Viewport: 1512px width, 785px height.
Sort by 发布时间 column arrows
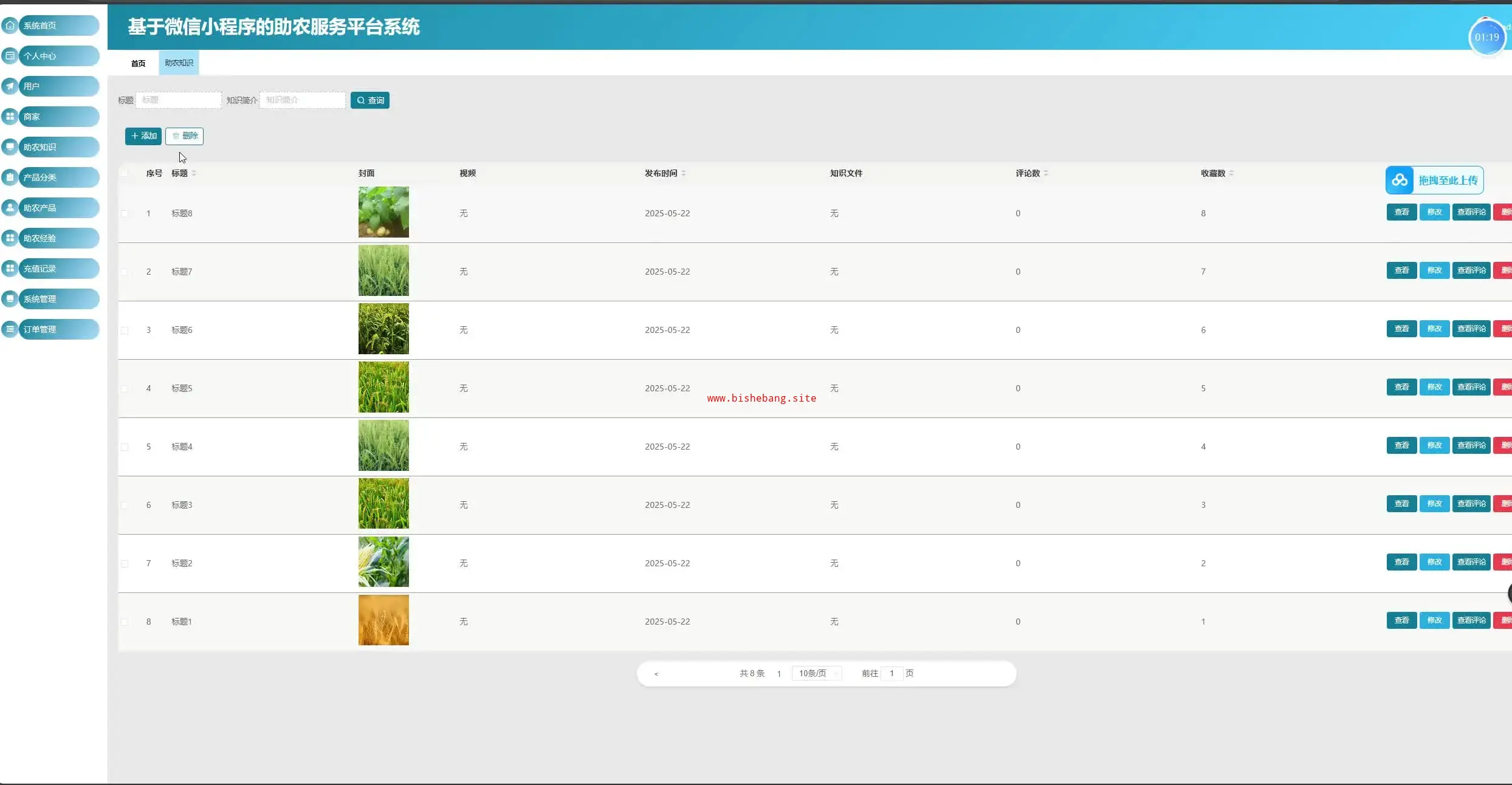(684, 173)
